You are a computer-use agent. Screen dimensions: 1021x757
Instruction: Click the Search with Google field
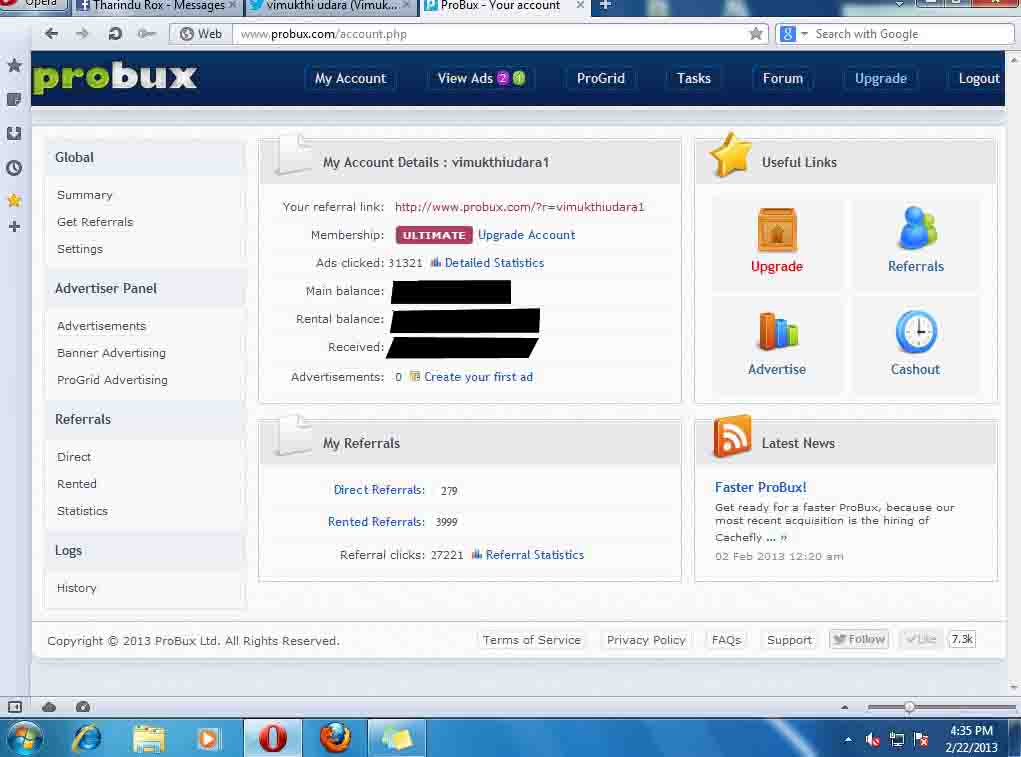[x=912, y=34]
